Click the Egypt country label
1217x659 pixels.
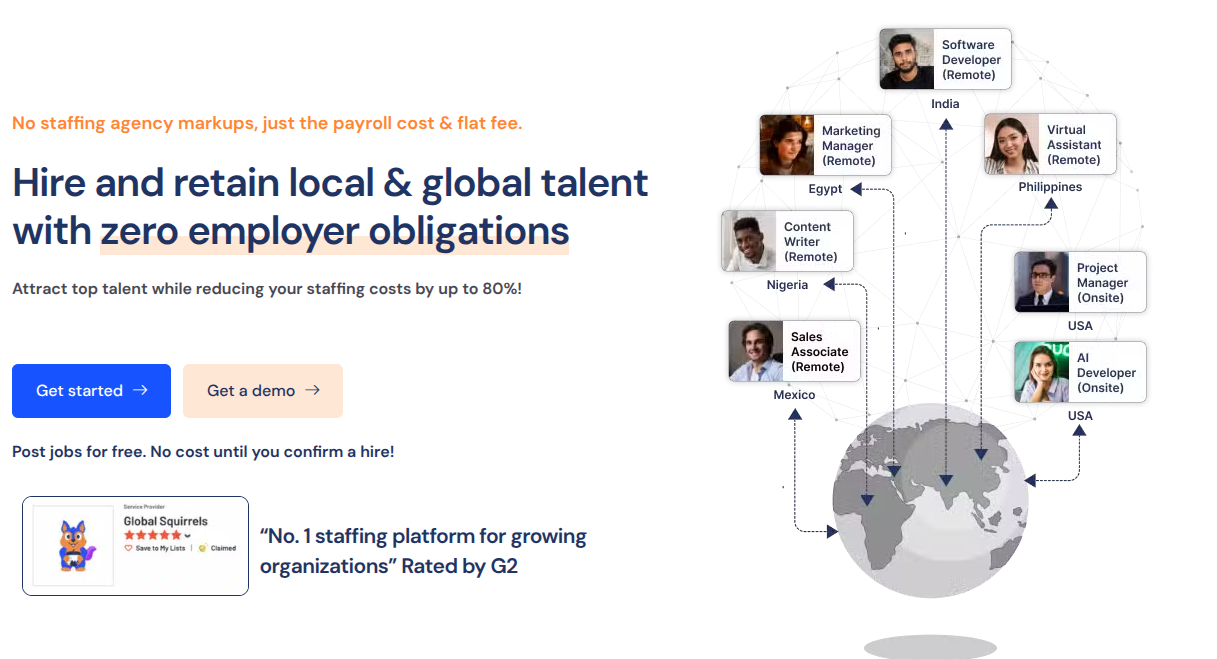tap(825, 189)
